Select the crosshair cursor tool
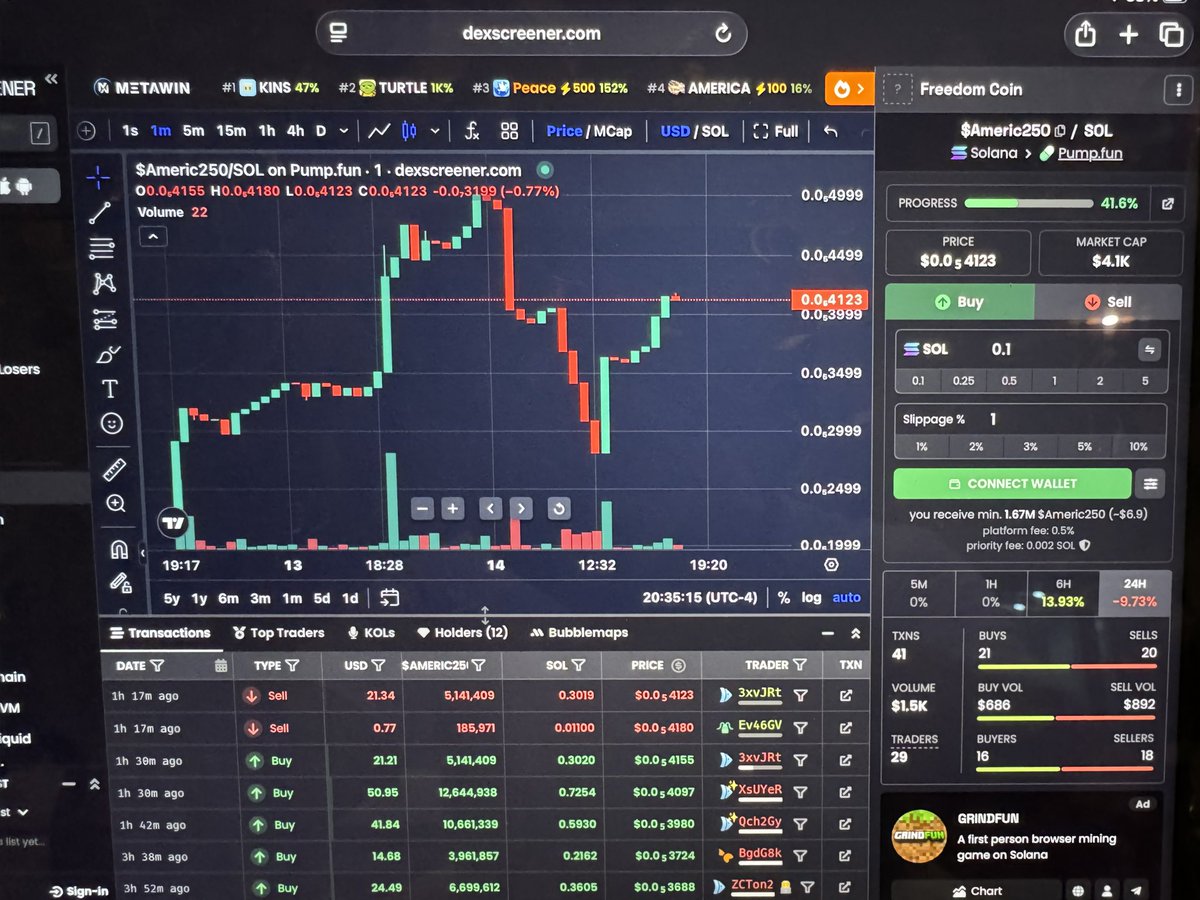The height and width of the screenshot is (900, 1200). [98, 177]
